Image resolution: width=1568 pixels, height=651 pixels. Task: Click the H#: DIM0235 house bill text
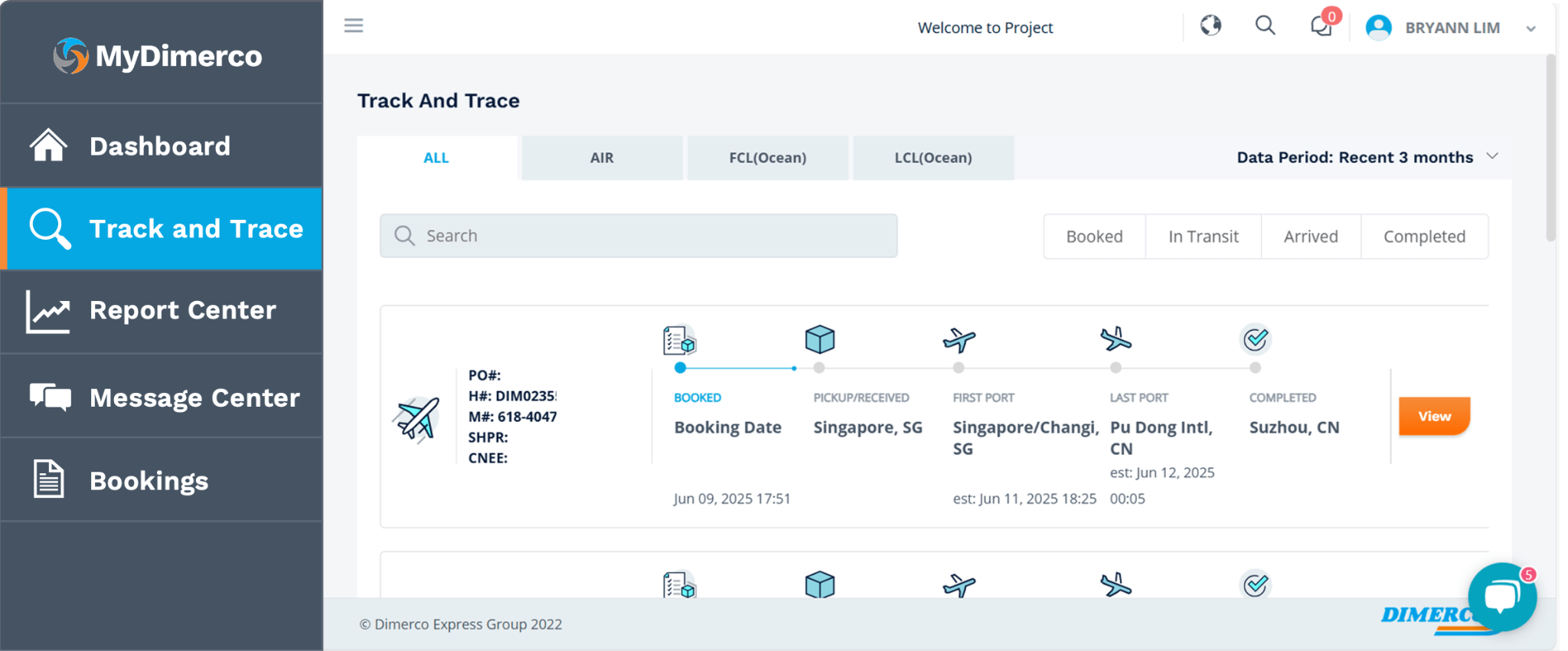pos(512,396)
